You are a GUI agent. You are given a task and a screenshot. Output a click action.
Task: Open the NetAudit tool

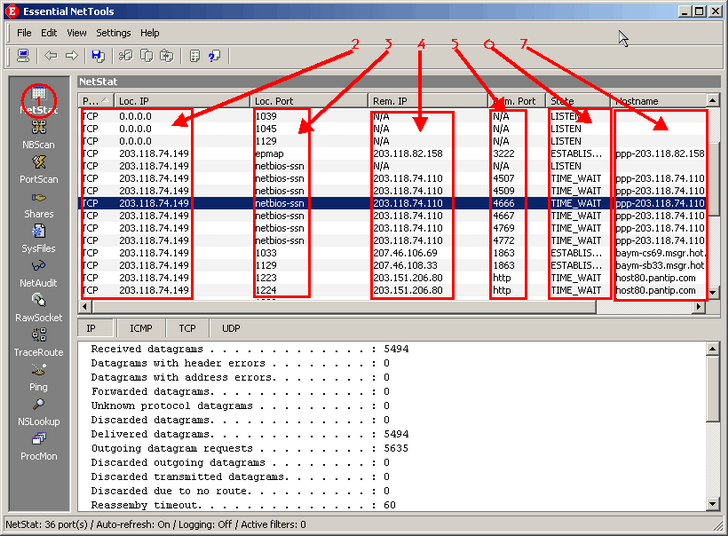[x=39, y=274]
